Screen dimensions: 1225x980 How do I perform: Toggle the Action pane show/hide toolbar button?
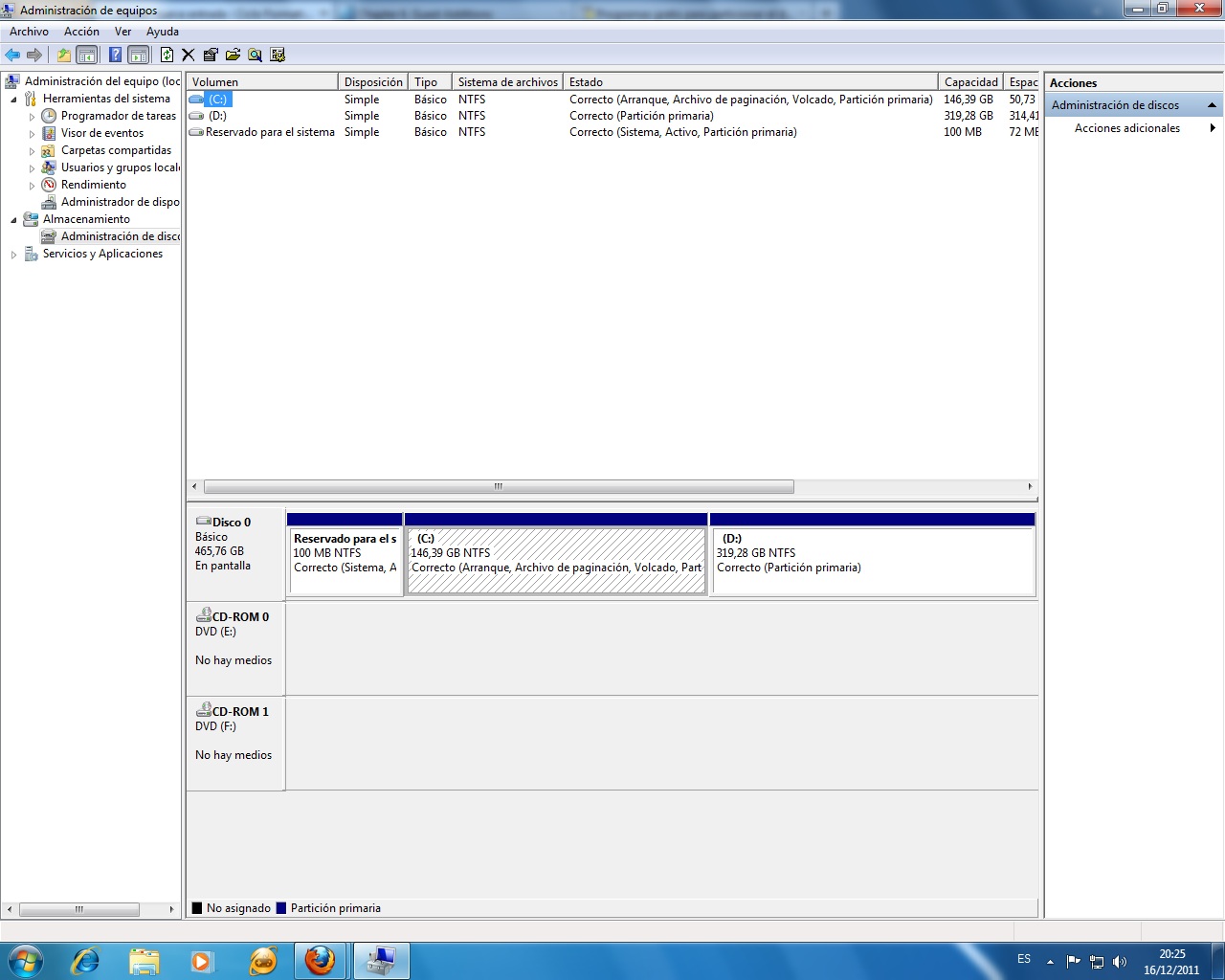click(x=138, y=56)
